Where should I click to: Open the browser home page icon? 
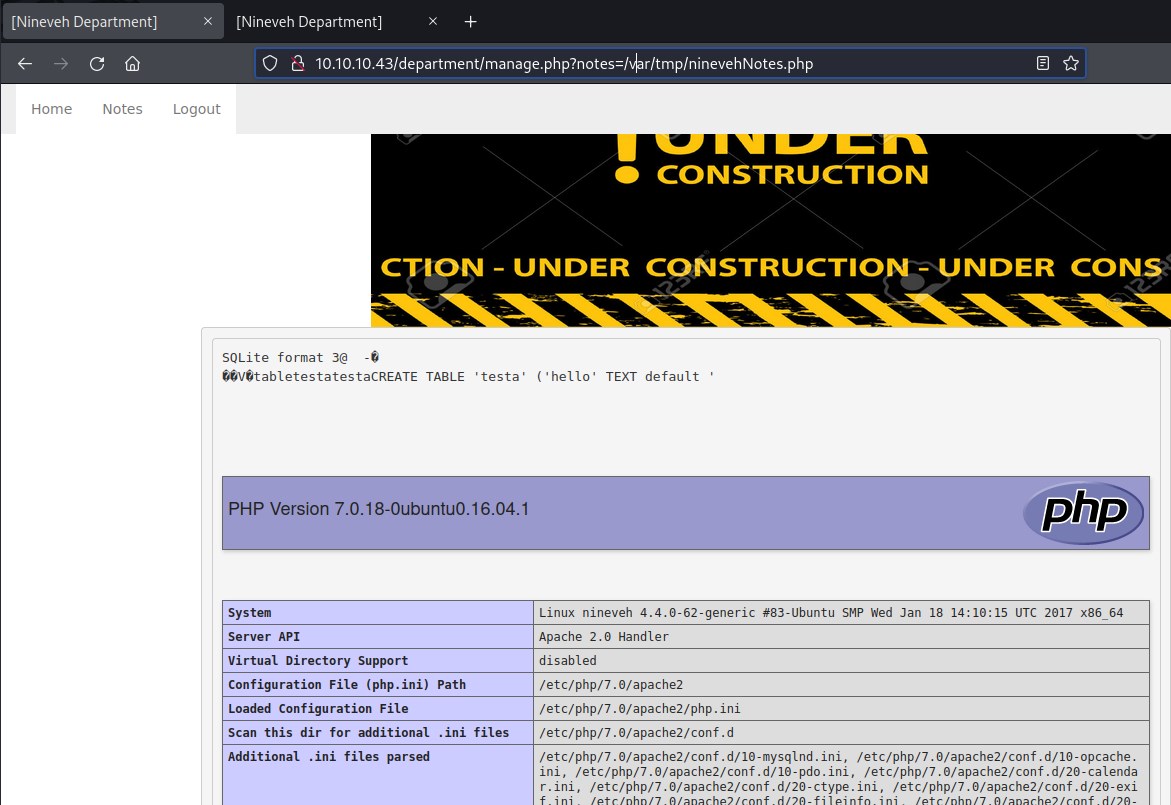point(132,64)
